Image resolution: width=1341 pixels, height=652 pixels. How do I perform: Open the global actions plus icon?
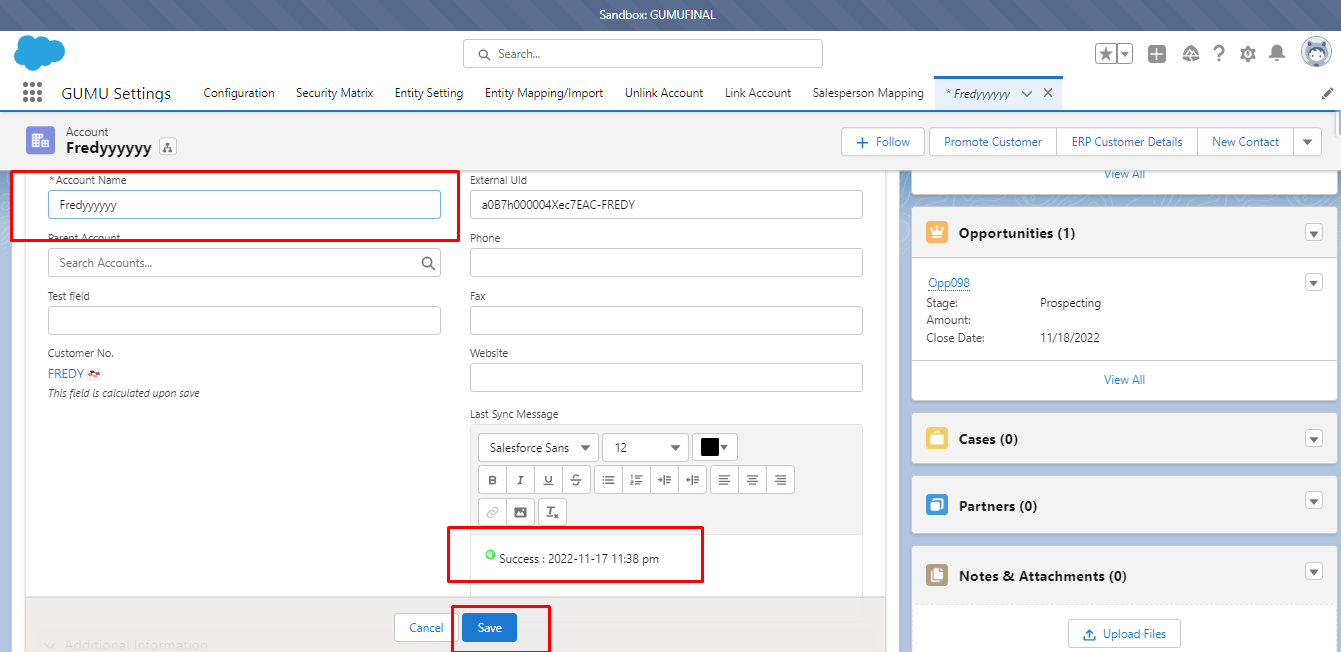click(x=1157, y=54)
